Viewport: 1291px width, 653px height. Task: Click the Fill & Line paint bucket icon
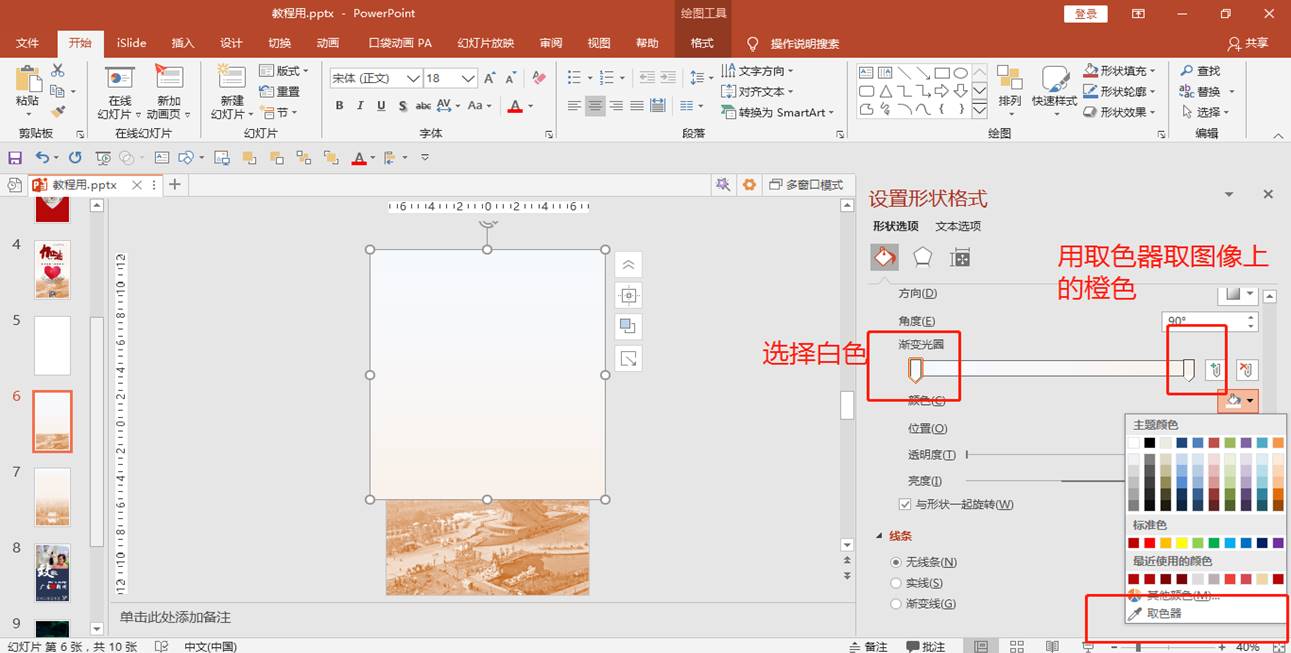884,257
